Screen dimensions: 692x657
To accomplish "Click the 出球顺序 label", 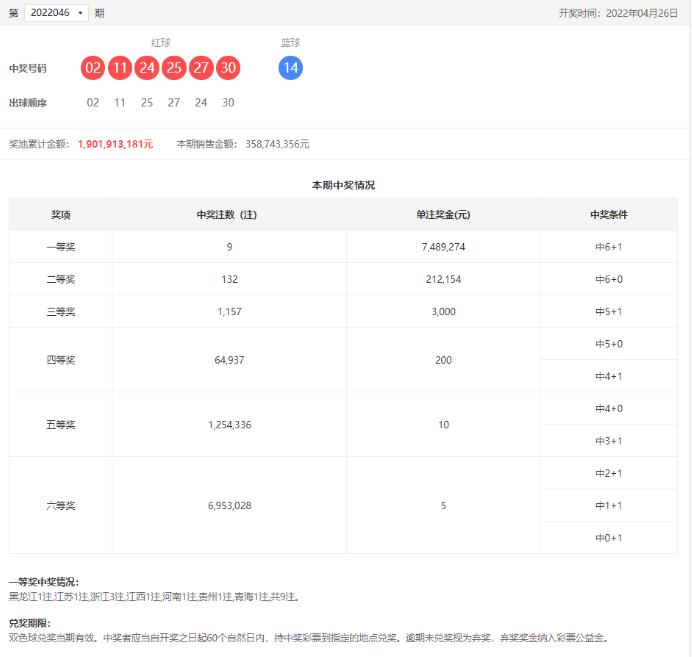I will point(27,103).
